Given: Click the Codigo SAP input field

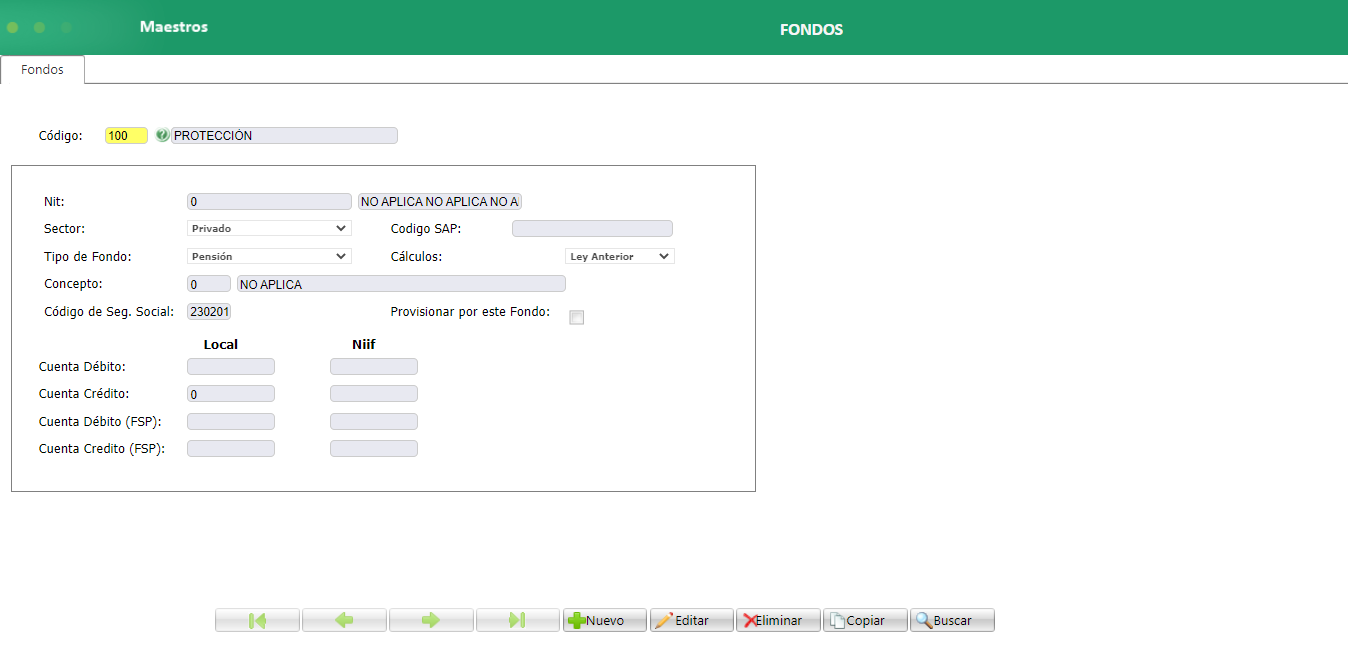Looking at the screenshot, I should coord(592,229).
